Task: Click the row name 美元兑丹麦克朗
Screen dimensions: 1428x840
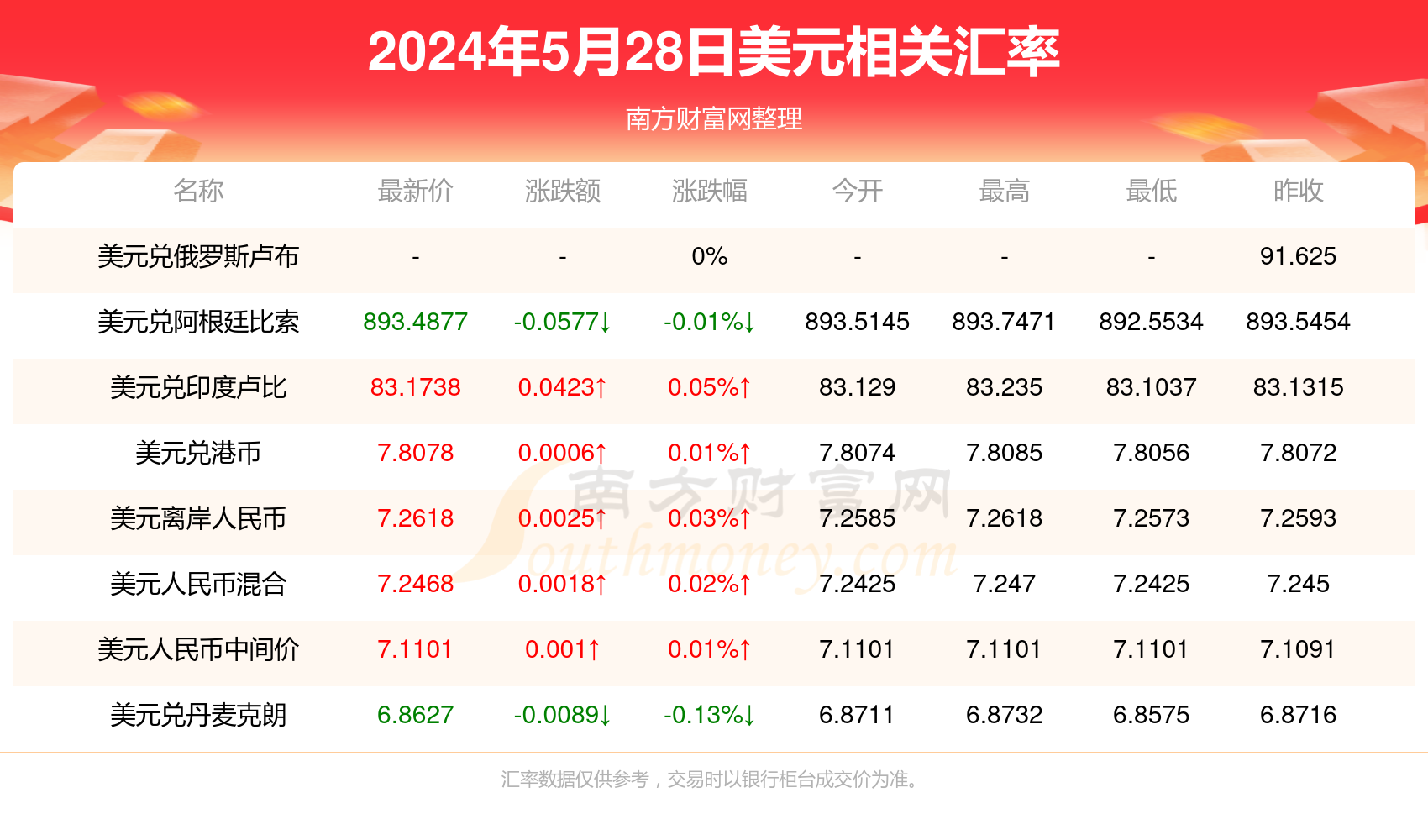Action: (198, 715)
